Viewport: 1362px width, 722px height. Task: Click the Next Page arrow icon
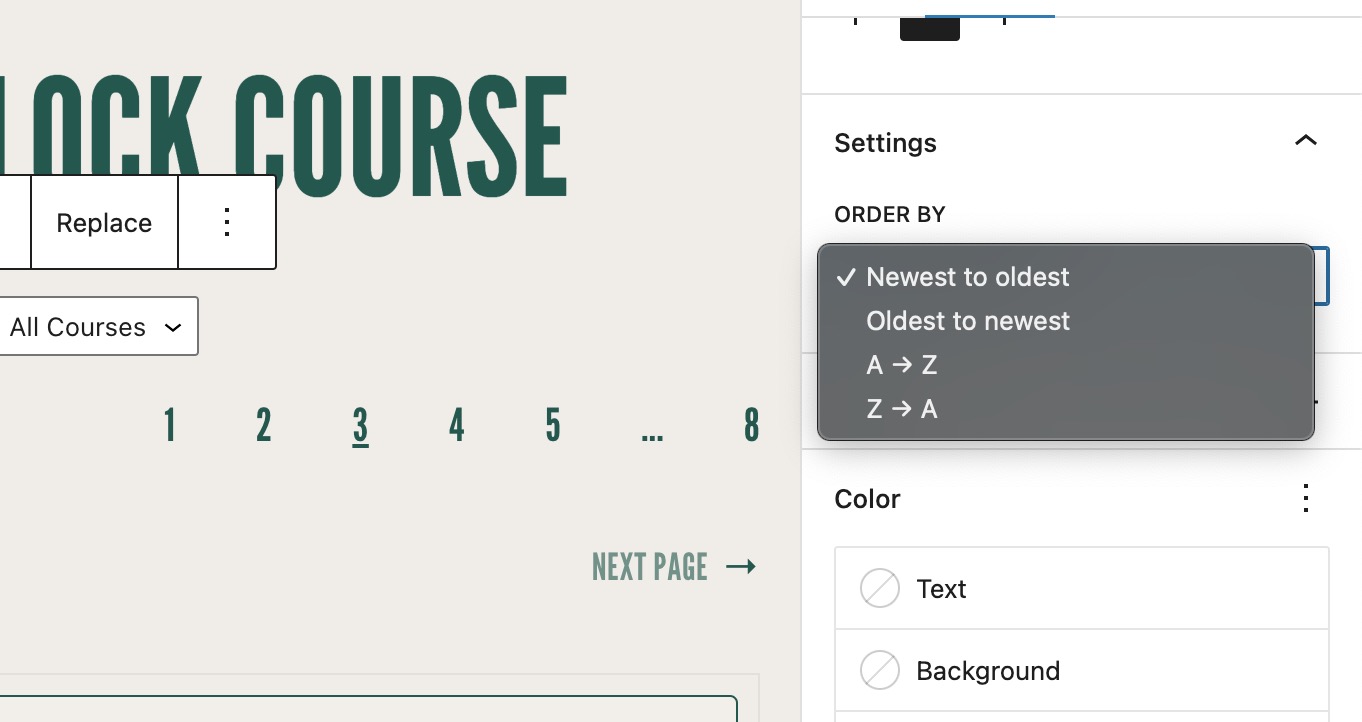[741, 567]
